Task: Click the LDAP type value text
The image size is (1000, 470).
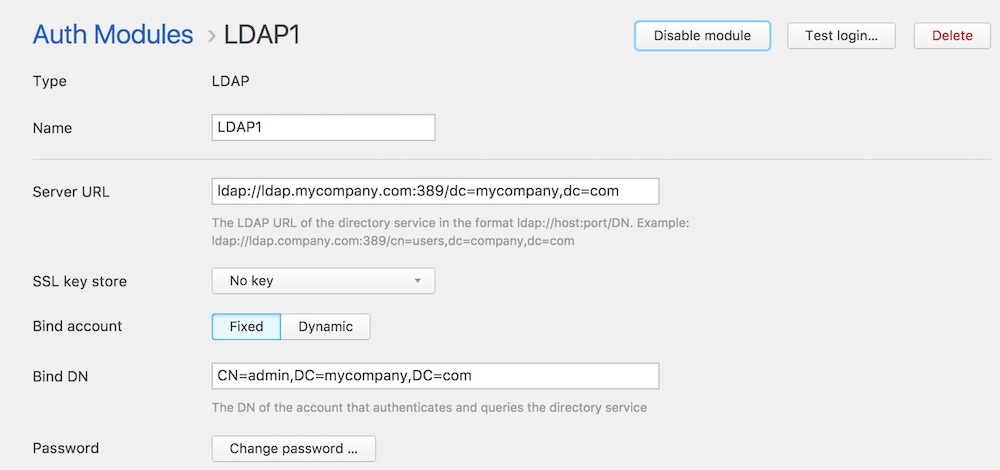Action: point(230,82)
